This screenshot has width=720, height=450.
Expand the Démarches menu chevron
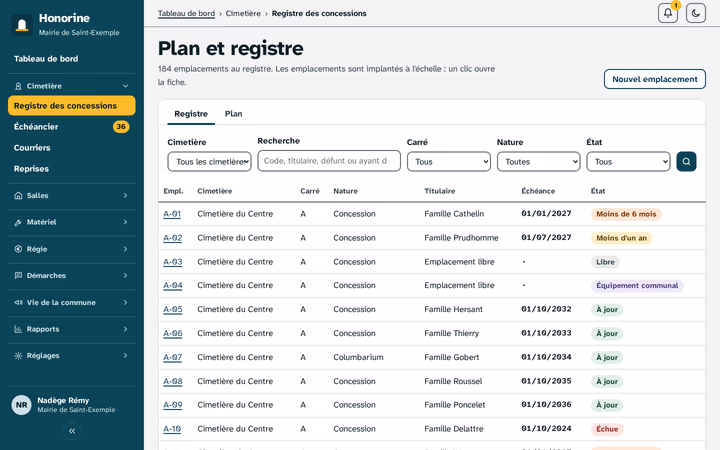click(x=125, y=276)
